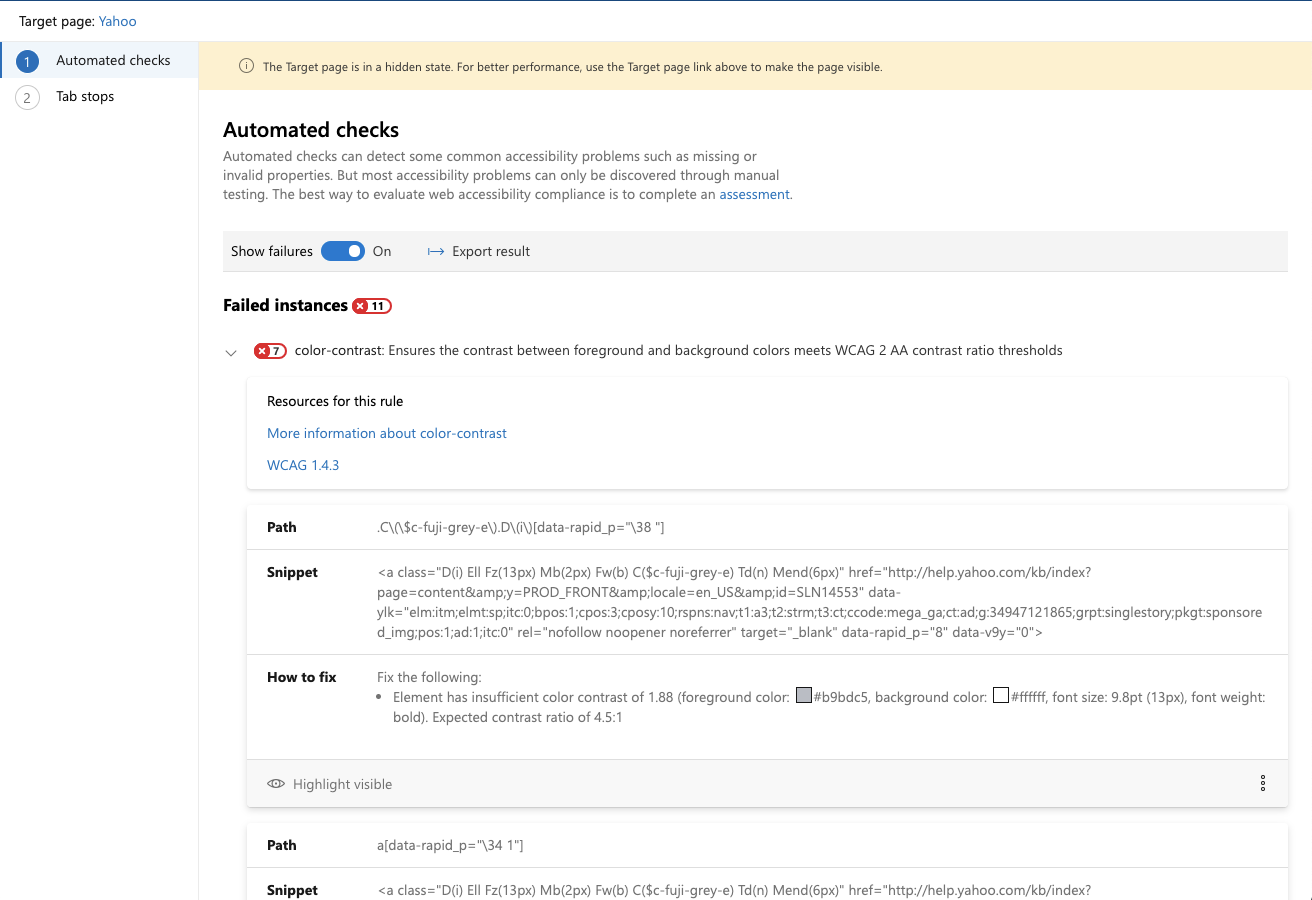Open the kebab menu on the first failed instance
The height and width of the screenshot is (900, 1312).
tap(1262, 783)
